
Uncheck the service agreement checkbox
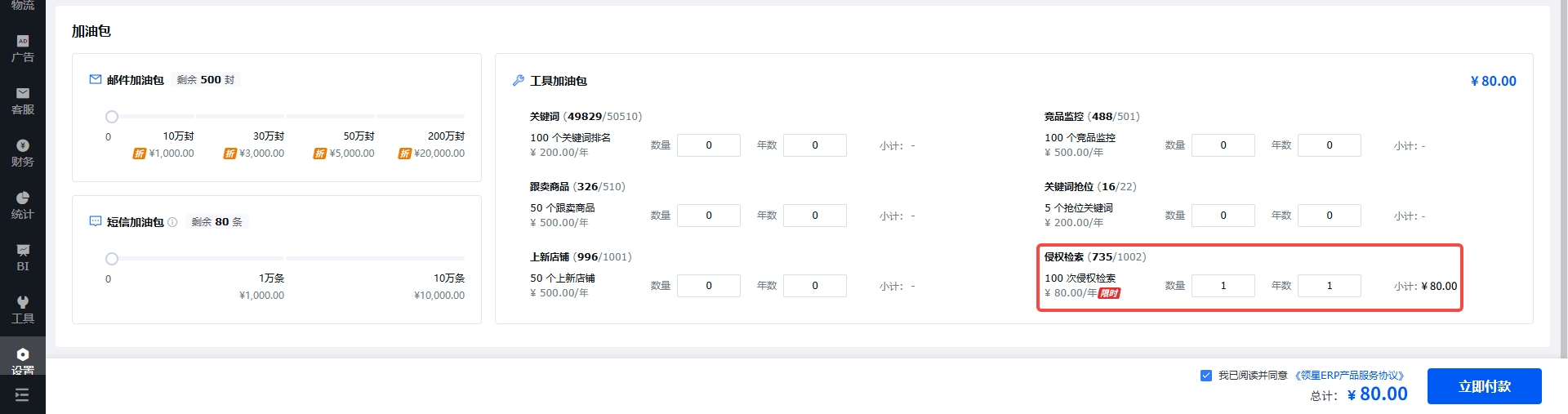pyautogui.click(x=1205, y=376)
